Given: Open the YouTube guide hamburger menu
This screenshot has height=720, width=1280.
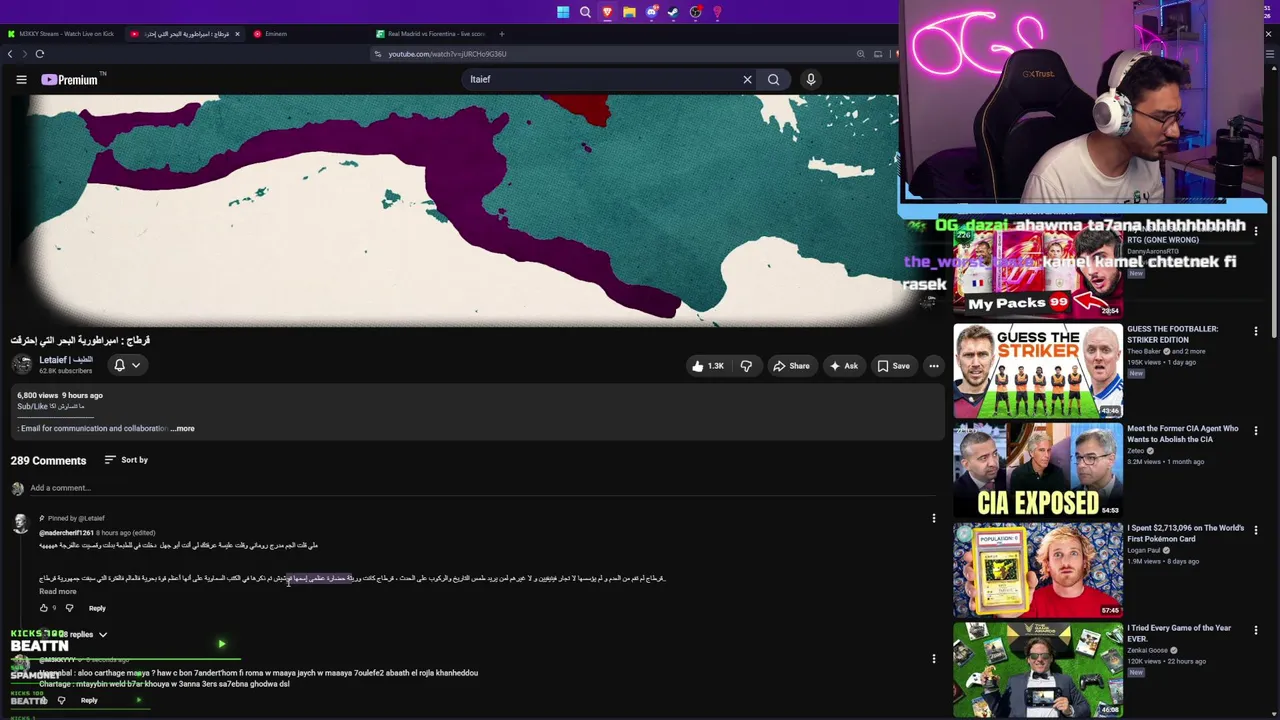Looking at the screenshot, I should point(21,80).
